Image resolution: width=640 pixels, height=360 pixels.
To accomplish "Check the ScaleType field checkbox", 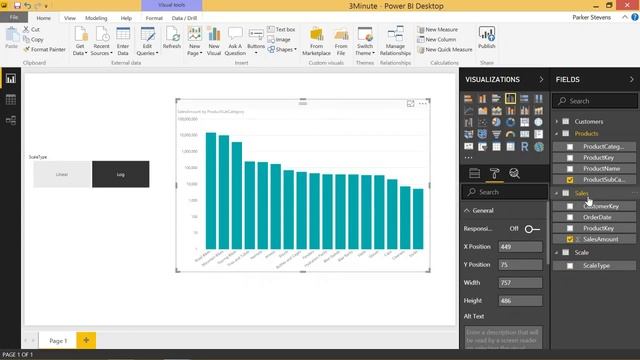I will (x=570, y=266).
